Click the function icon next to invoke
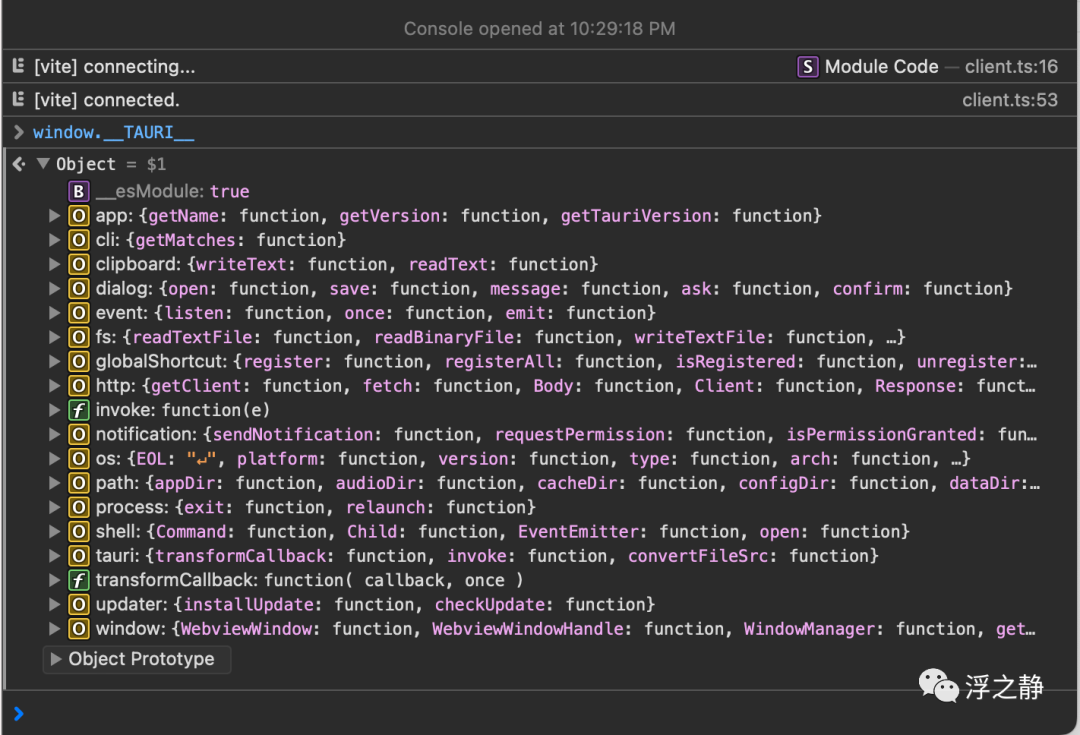The height and width of the screenshot is (735, 1080). 79,410
